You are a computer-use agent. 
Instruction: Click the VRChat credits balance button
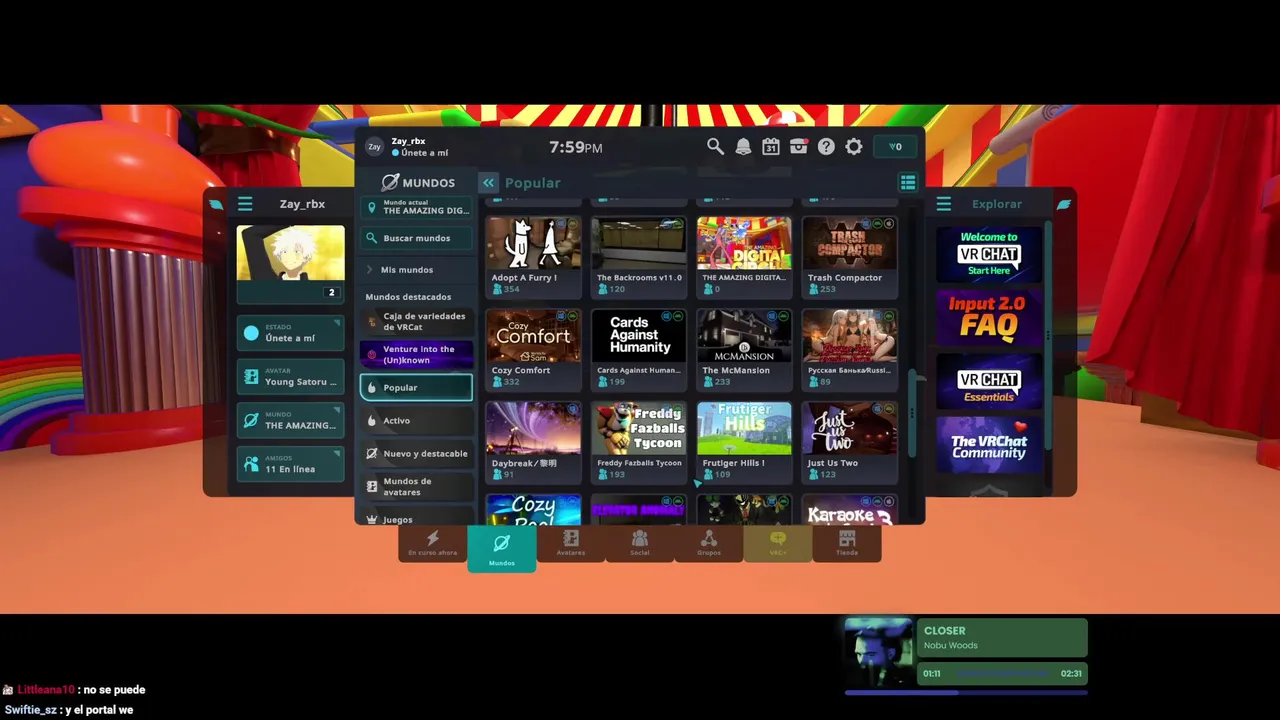pyautogui.click(x=895, y=147)
